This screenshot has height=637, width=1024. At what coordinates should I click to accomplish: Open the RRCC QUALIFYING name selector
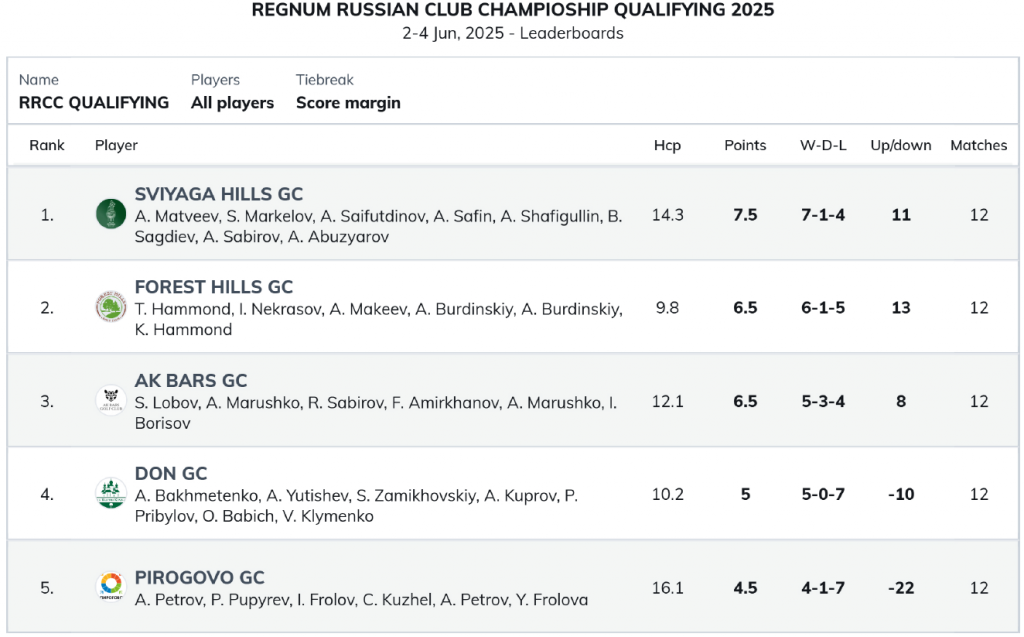[x=93, y=103]
